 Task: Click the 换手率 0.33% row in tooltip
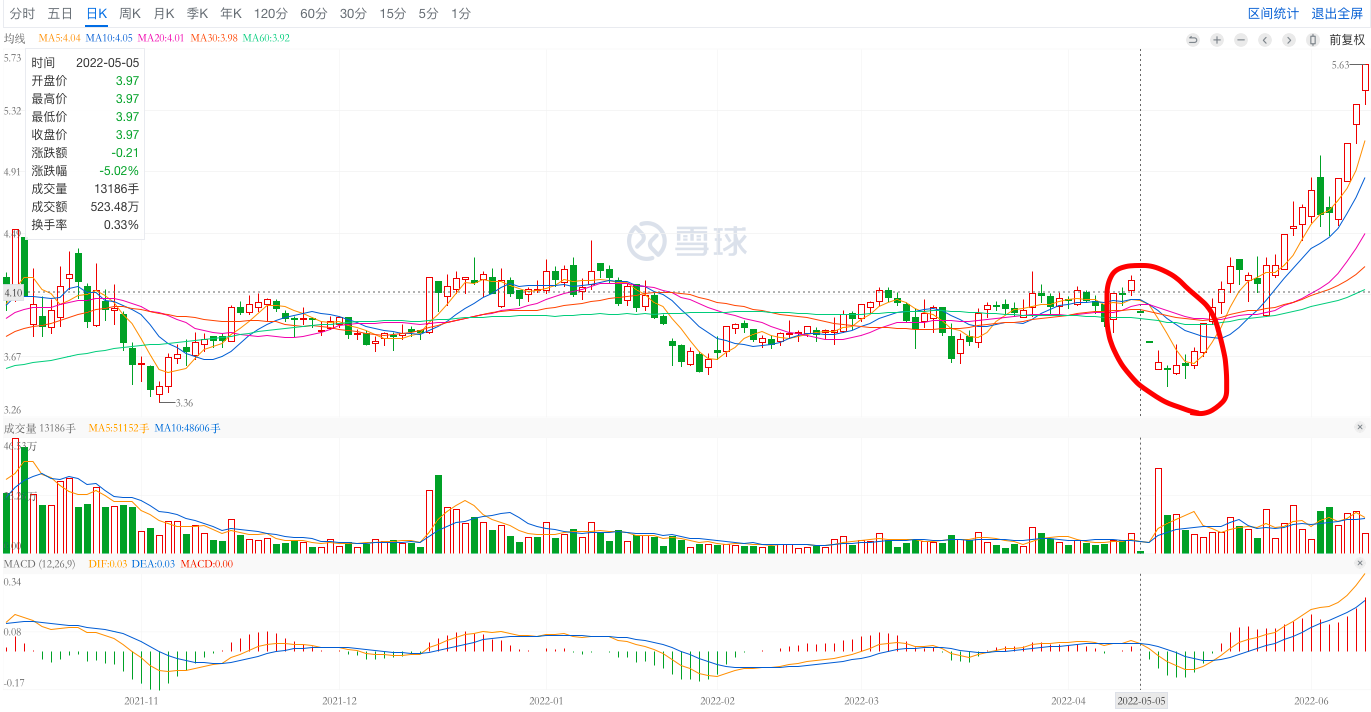click(85, 224)
